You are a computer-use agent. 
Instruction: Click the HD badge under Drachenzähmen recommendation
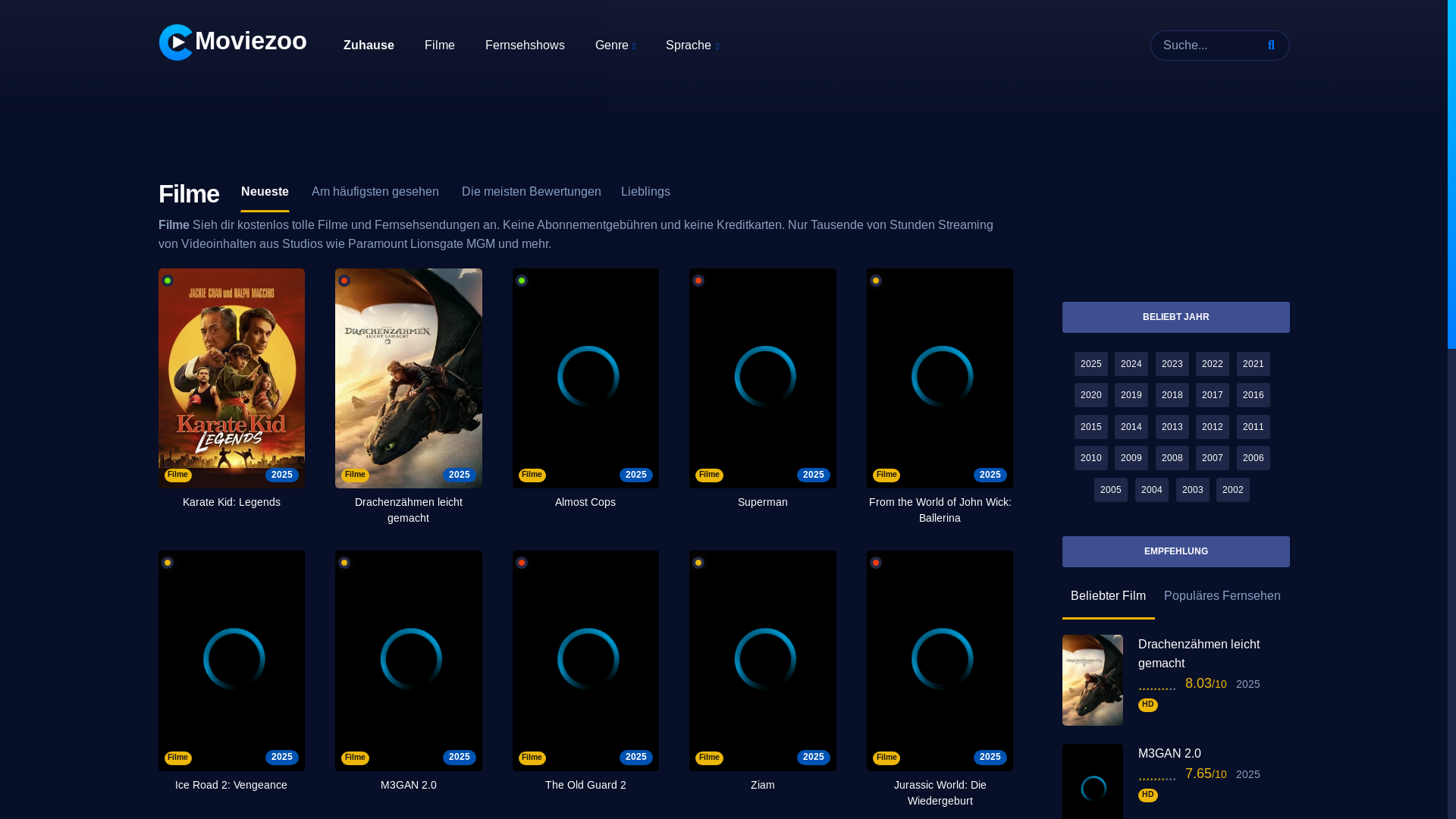[x=1147, y=704]
